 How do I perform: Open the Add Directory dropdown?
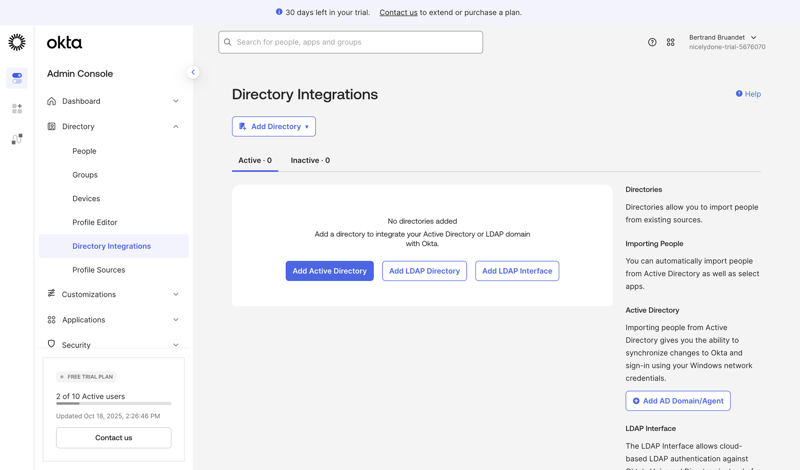coord(274,127)
